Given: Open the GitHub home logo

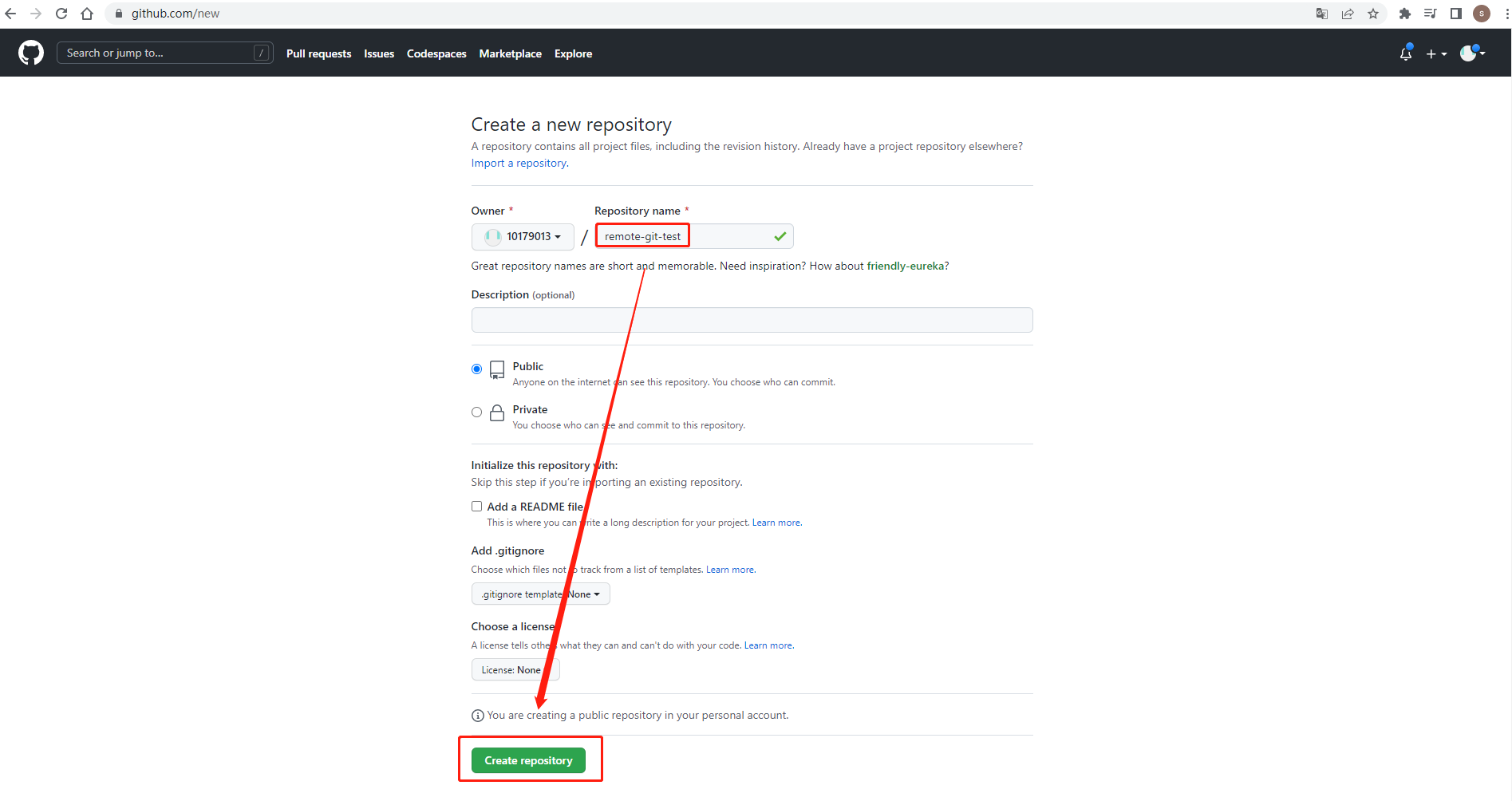Looking at the screenshot, I should click(x=31, y=53).
